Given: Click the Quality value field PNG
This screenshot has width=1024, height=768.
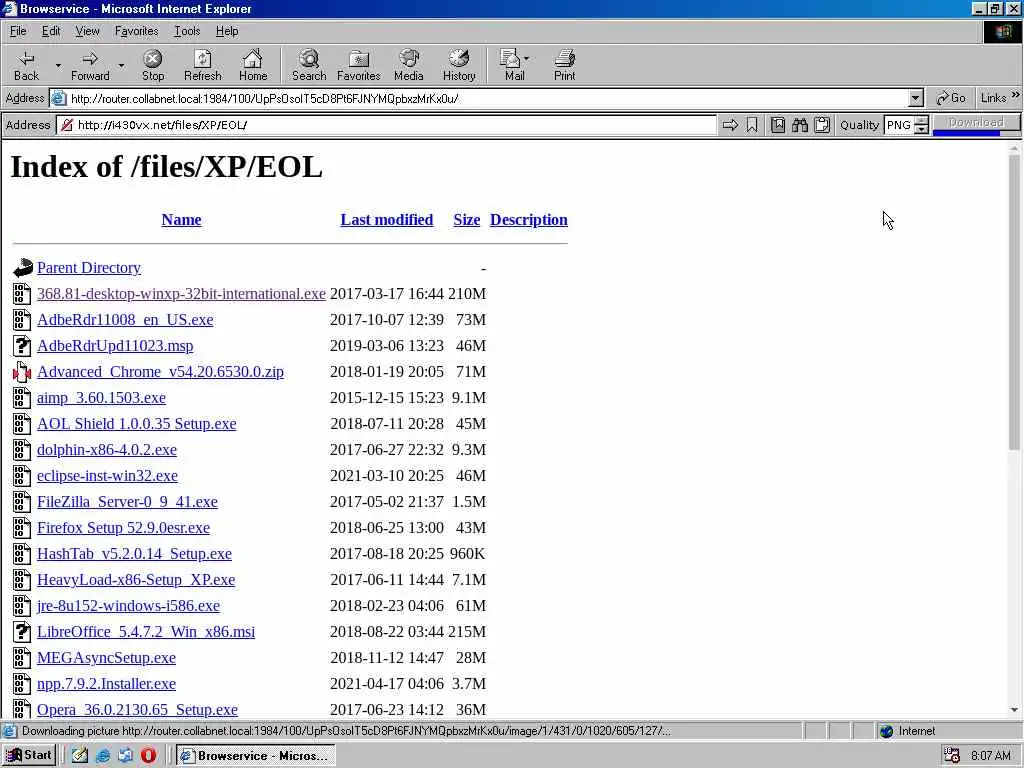Looking at the screenshot, I should click(899, 125).
